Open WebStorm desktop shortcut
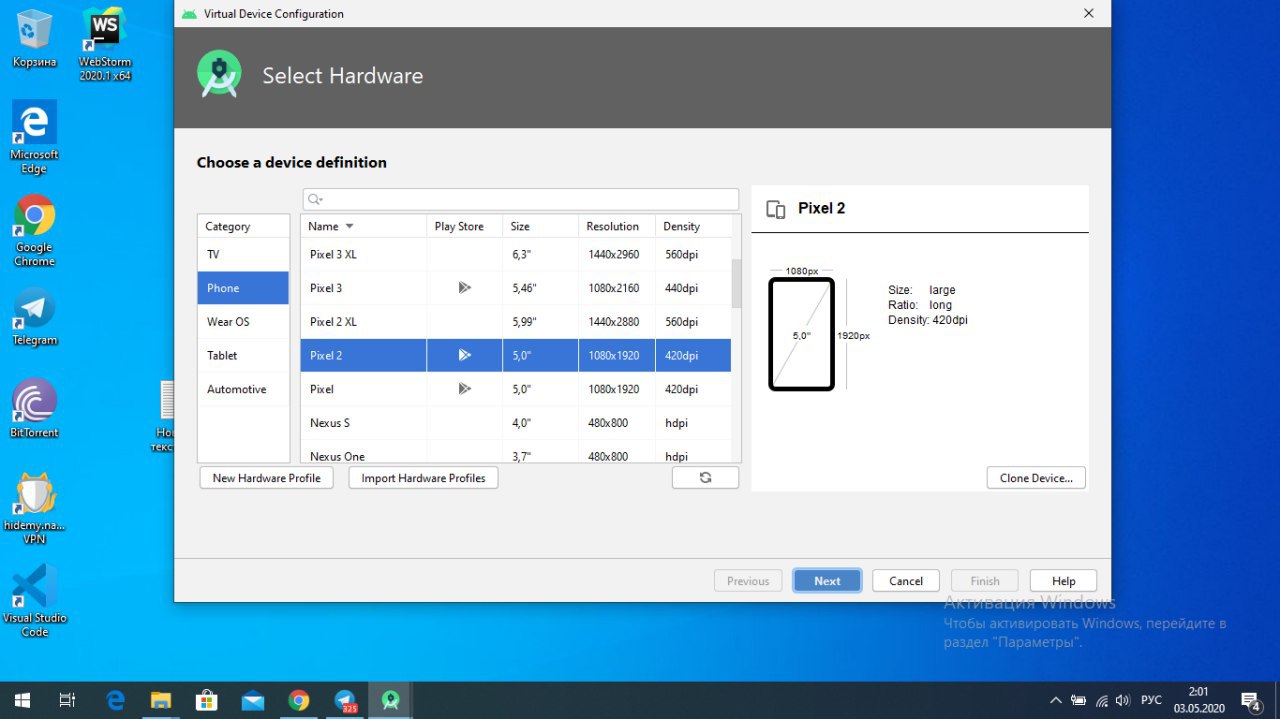 104,30
